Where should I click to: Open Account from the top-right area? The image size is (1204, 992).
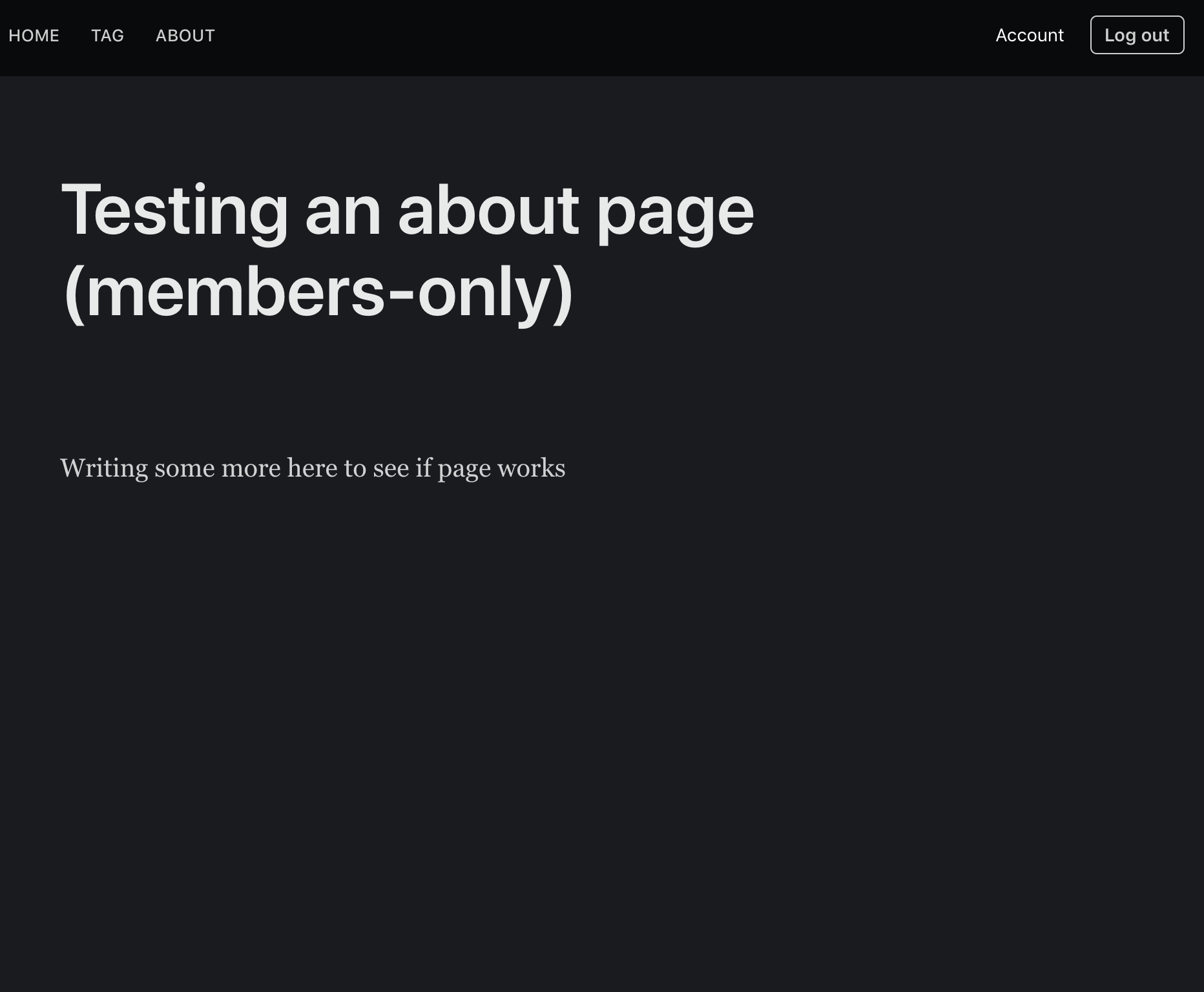(1029, 36)
